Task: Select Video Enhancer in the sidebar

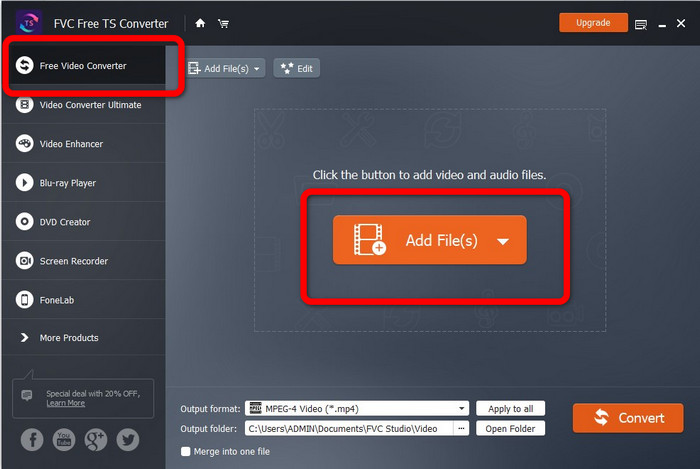Action: (84, 144)
